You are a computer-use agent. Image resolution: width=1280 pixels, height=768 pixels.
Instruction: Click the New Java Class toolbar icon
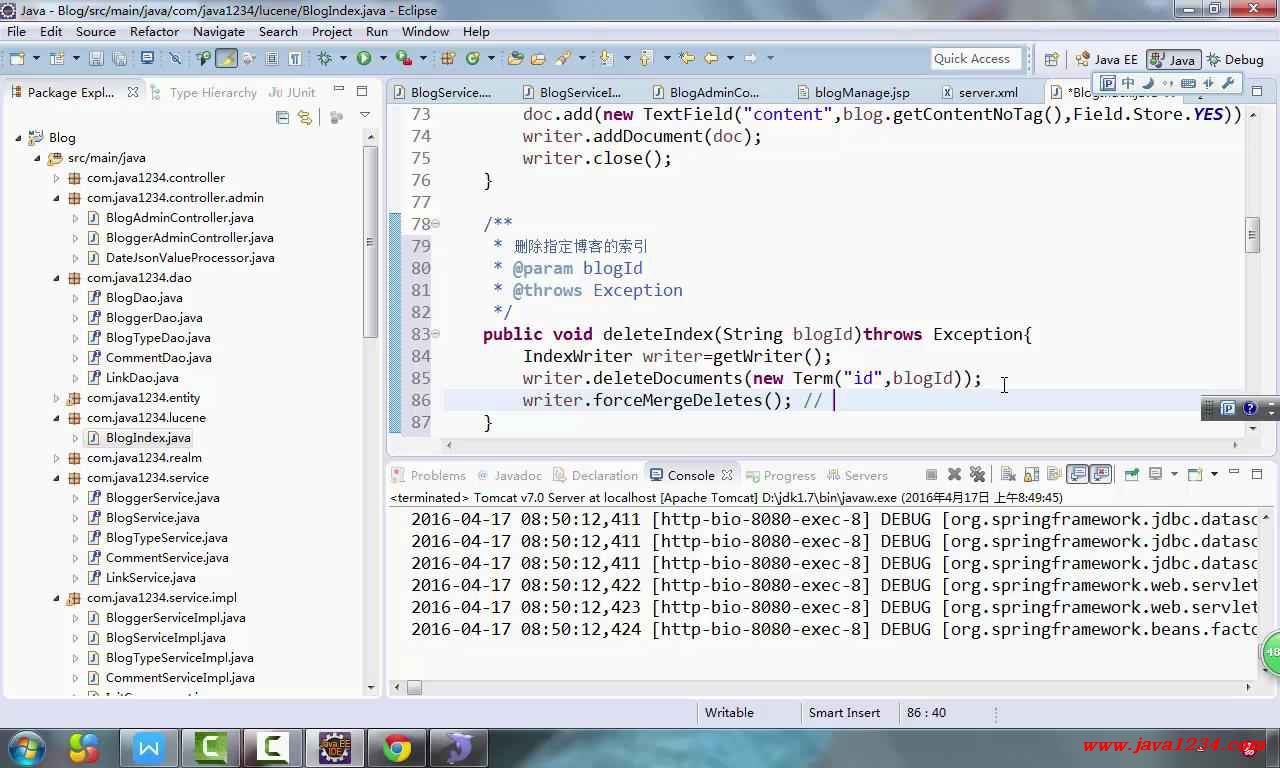[x=473, y=58]
